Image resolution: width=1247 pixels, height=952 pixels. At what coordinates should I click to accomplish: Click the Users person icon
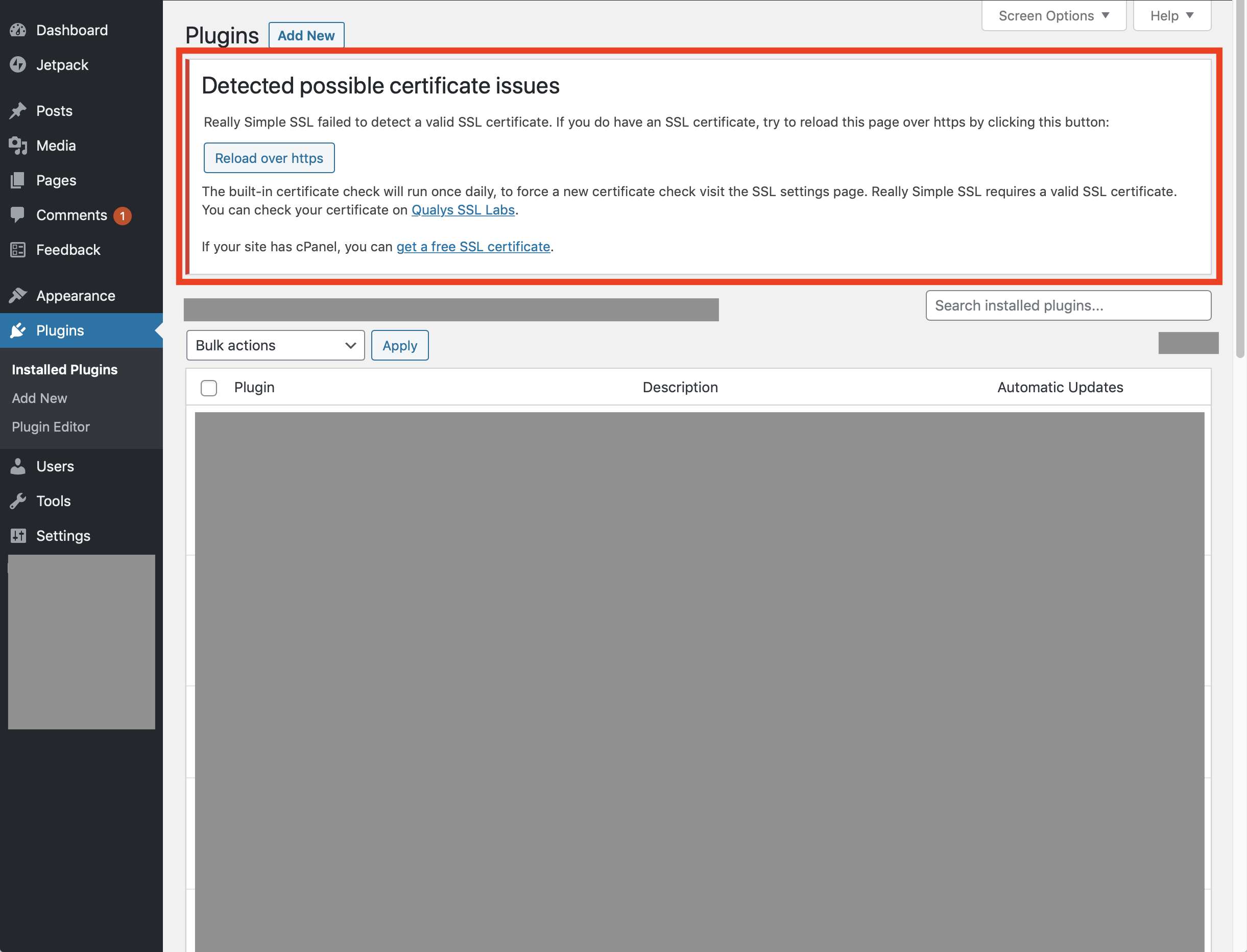17,466
